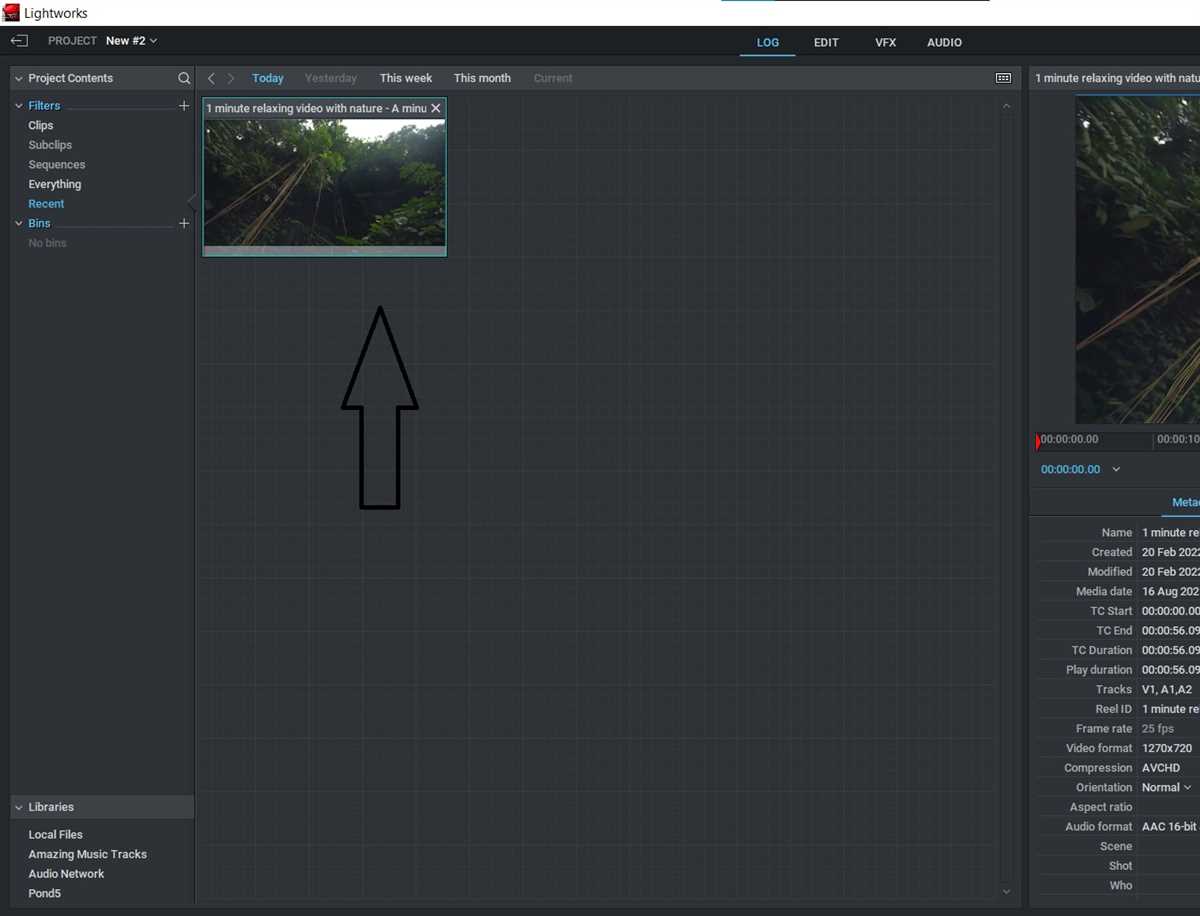Click the clip tile title text
1200x916 pixels.
tap(316, 108)
